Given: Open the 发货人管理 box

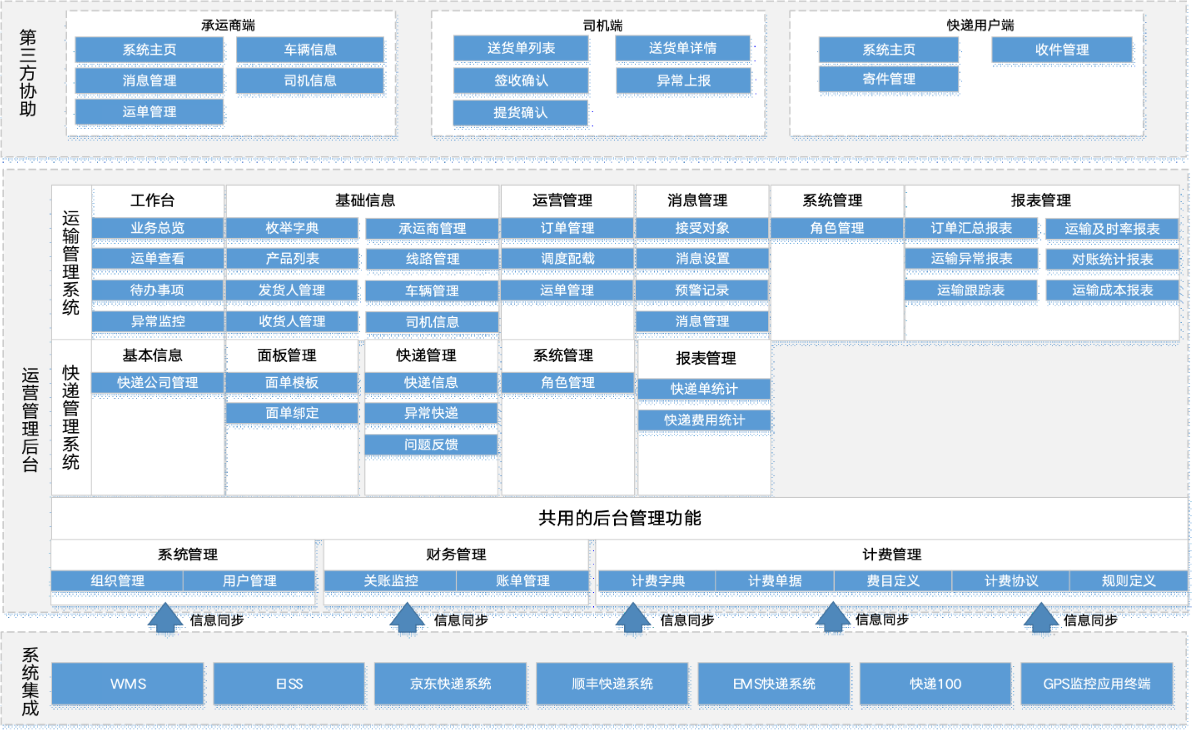Looking at the screenshot, I should [x=292, y=290].
